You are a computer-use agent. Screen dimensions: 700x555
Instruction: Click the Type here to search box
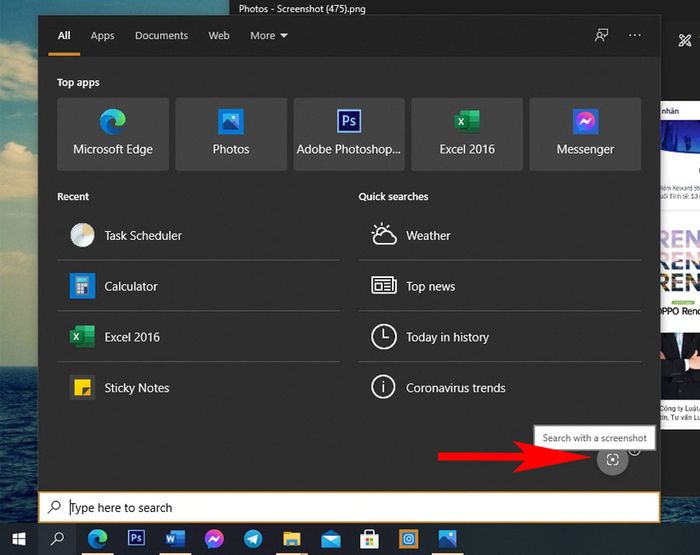[x=349, y=507]
